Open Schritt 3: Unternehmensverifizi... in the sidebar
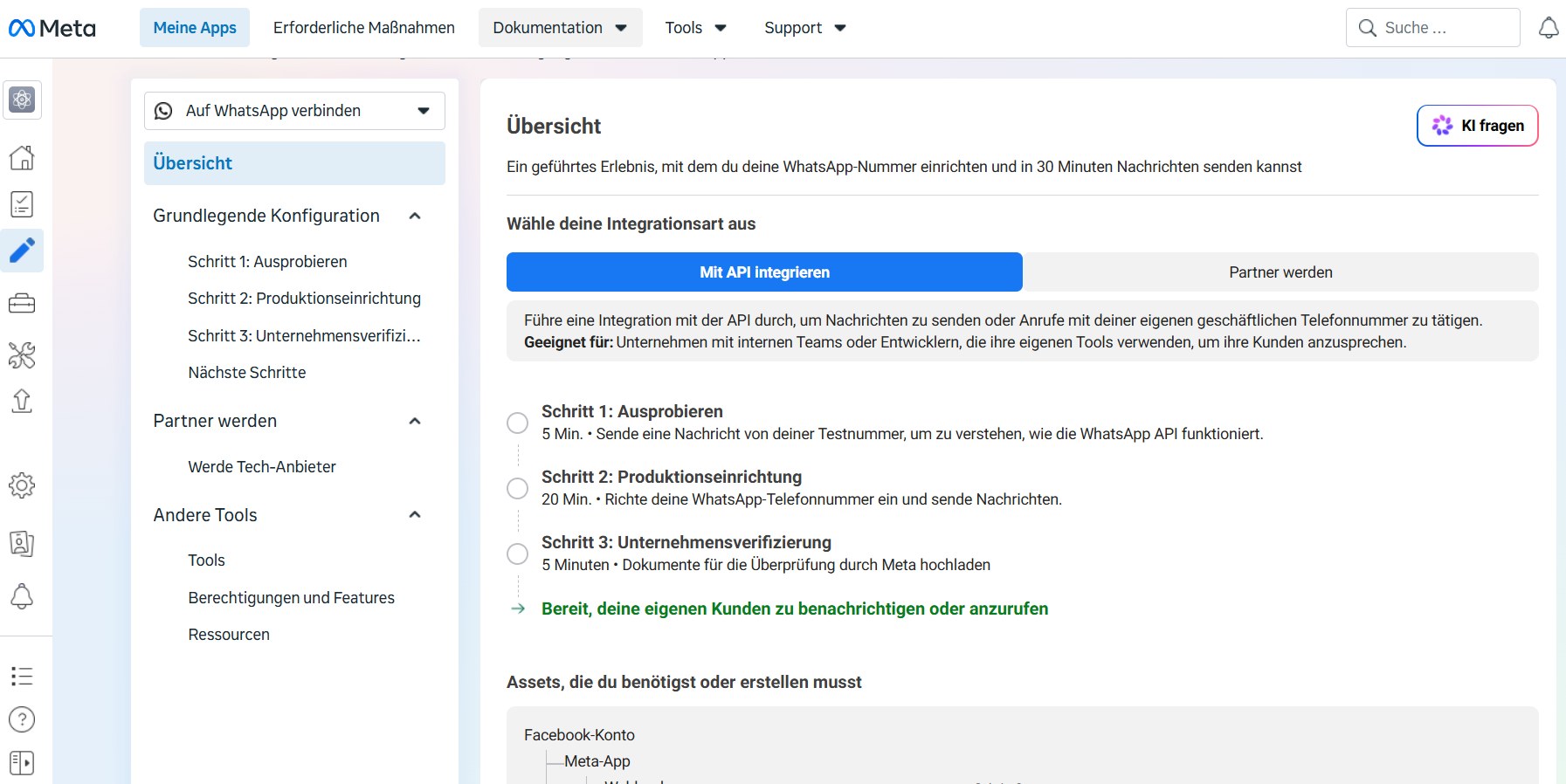Viewport: 1566px width, 784px height. [304, 336]
